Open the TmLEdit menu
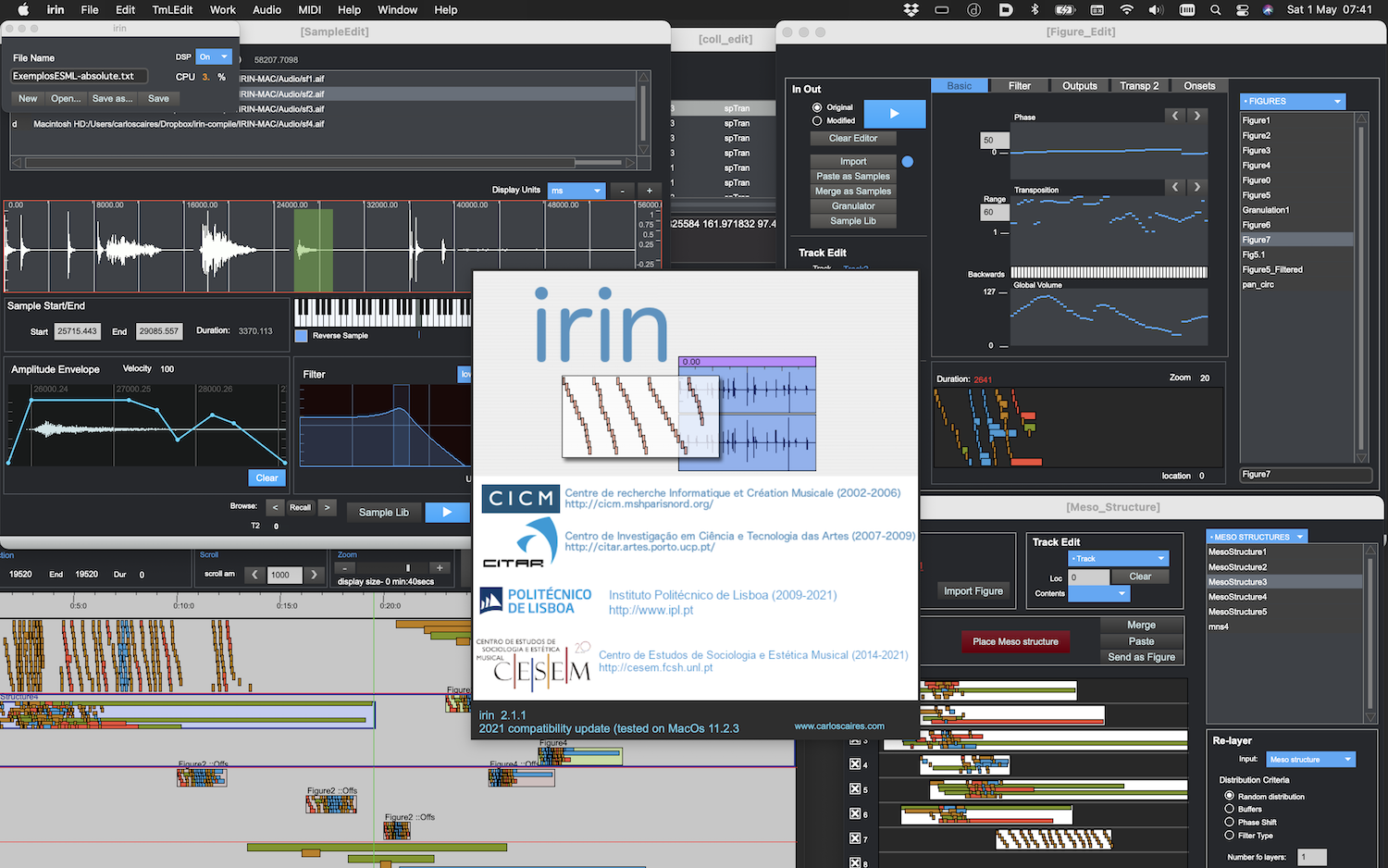 coord(172,10)
